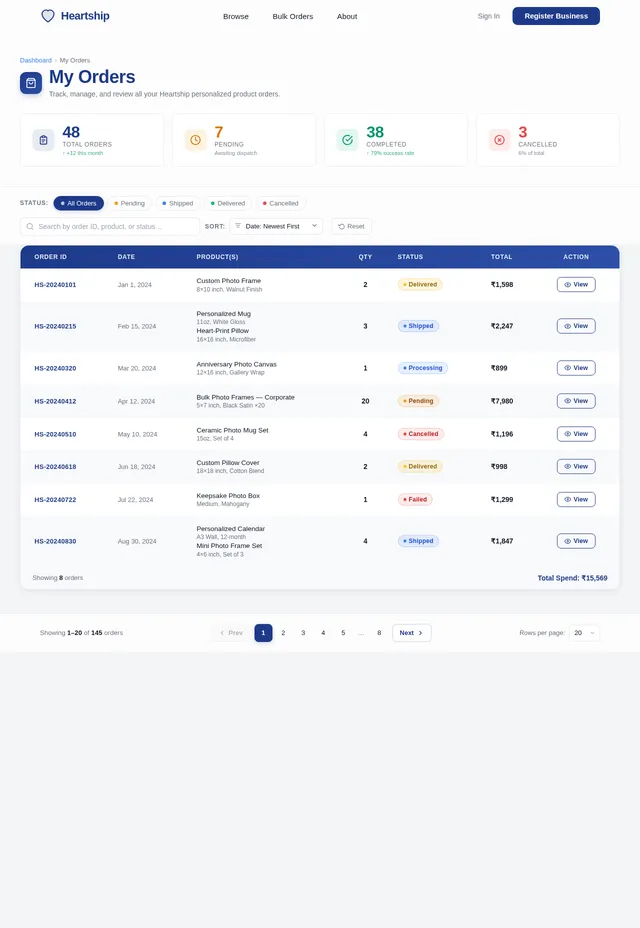Click the Heartship heart logo icon

48,16
